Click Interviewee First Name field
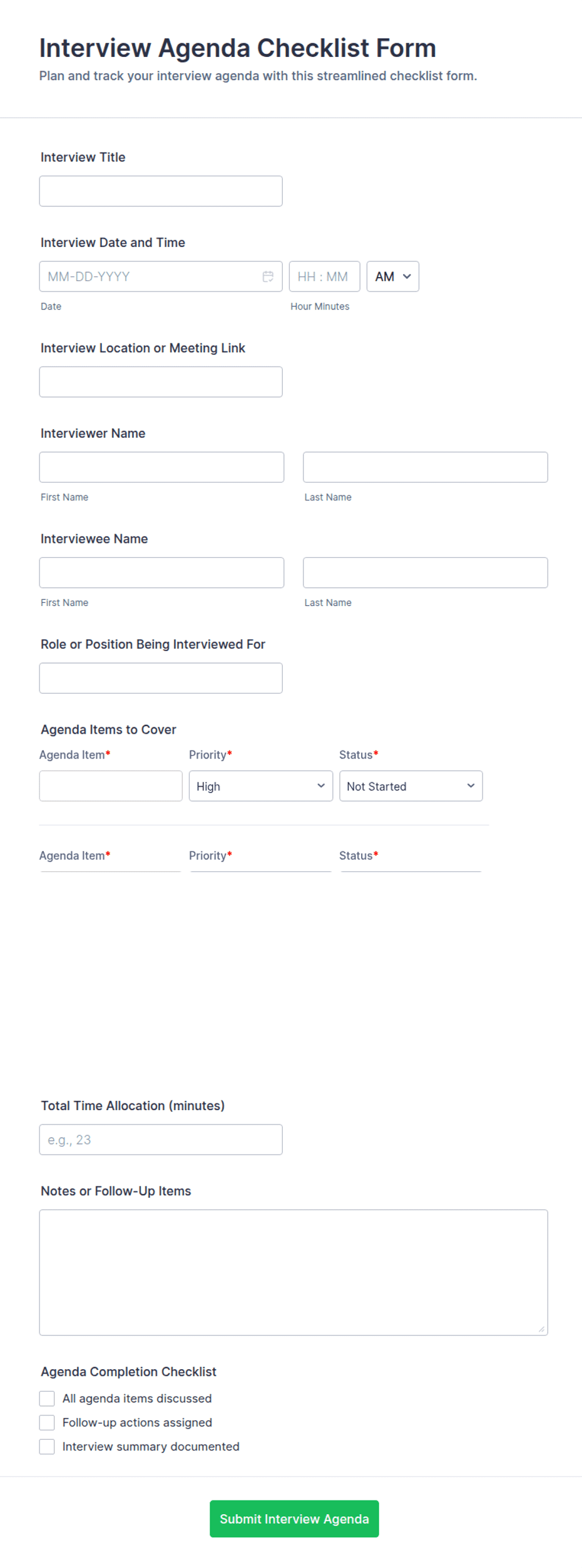Viewport: 582px width, 1568px height. (x=161, y=572)
